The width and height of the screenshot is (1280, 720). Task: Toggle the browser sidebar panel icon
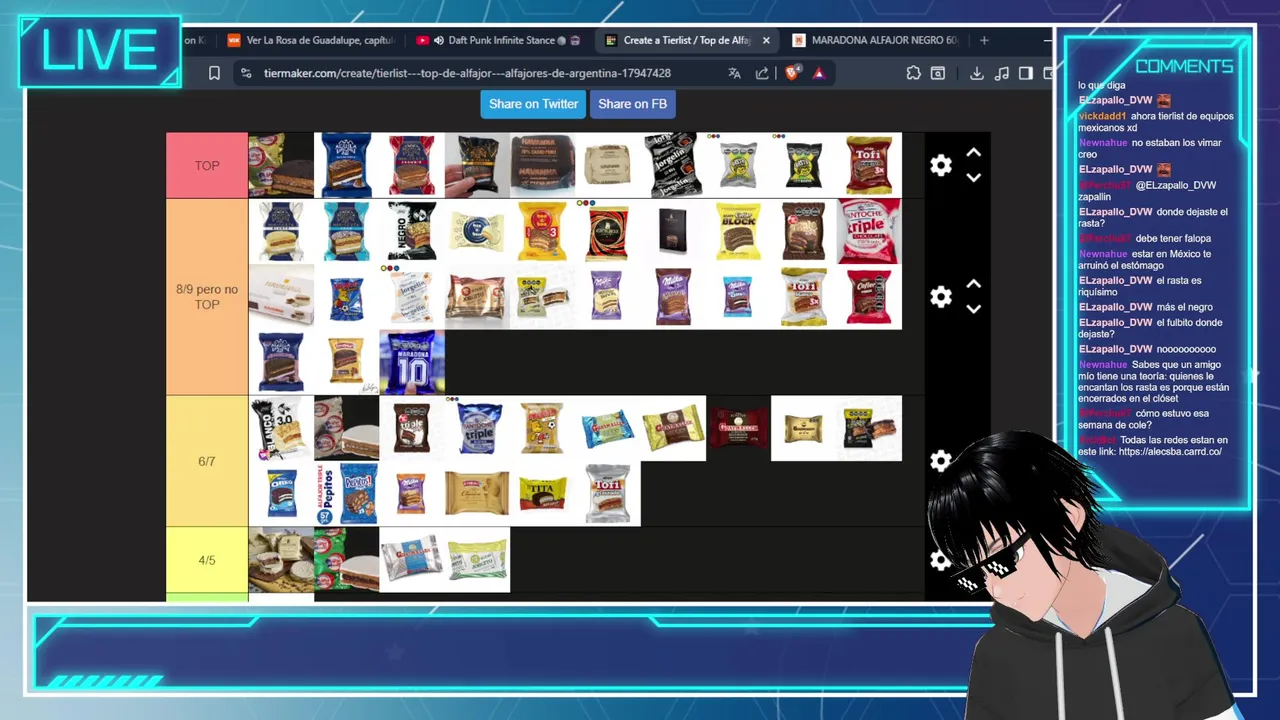(1025, 73)
